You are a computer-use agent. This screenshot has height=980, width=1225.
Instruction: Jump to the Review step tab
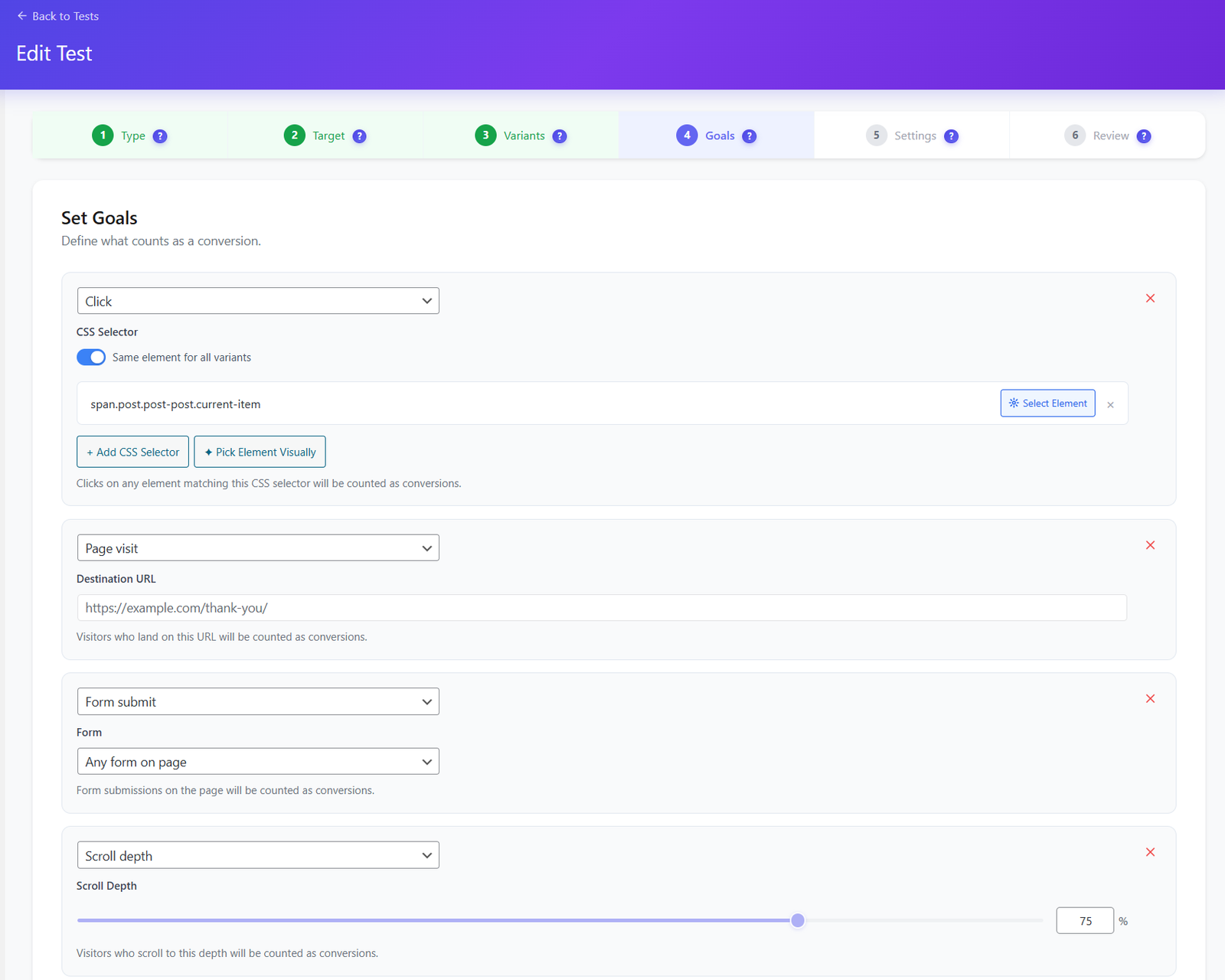pyautogui.click(x=1107, y=136)
